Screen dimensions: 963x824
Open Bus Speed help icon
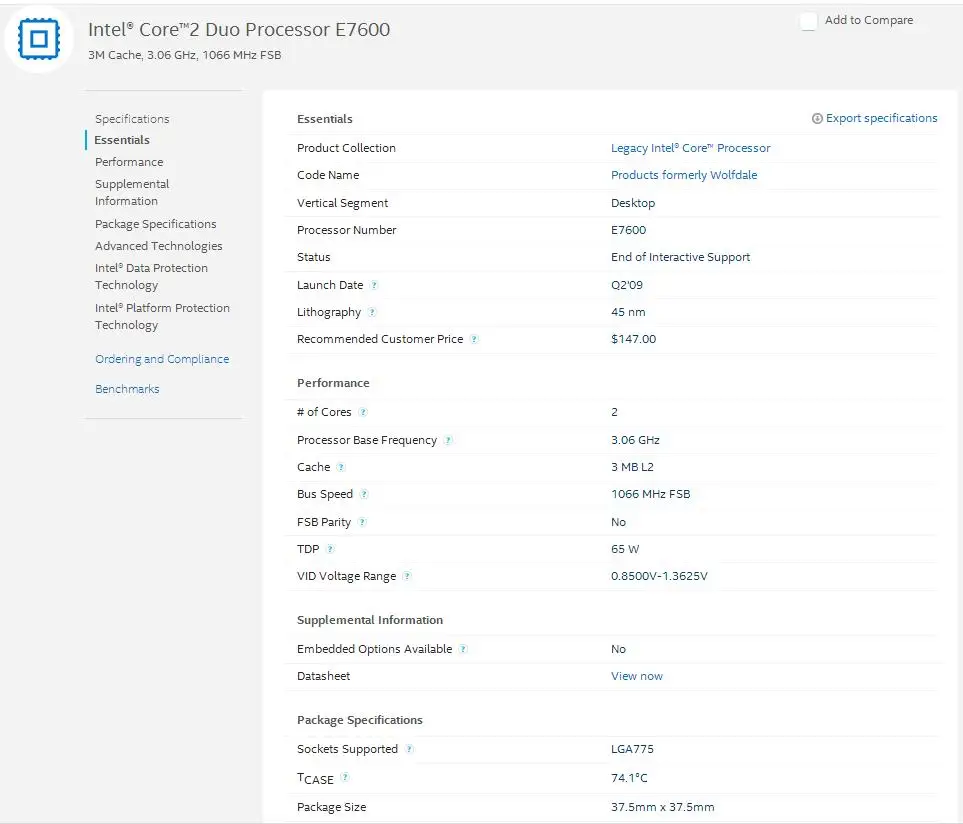(364, 494)
